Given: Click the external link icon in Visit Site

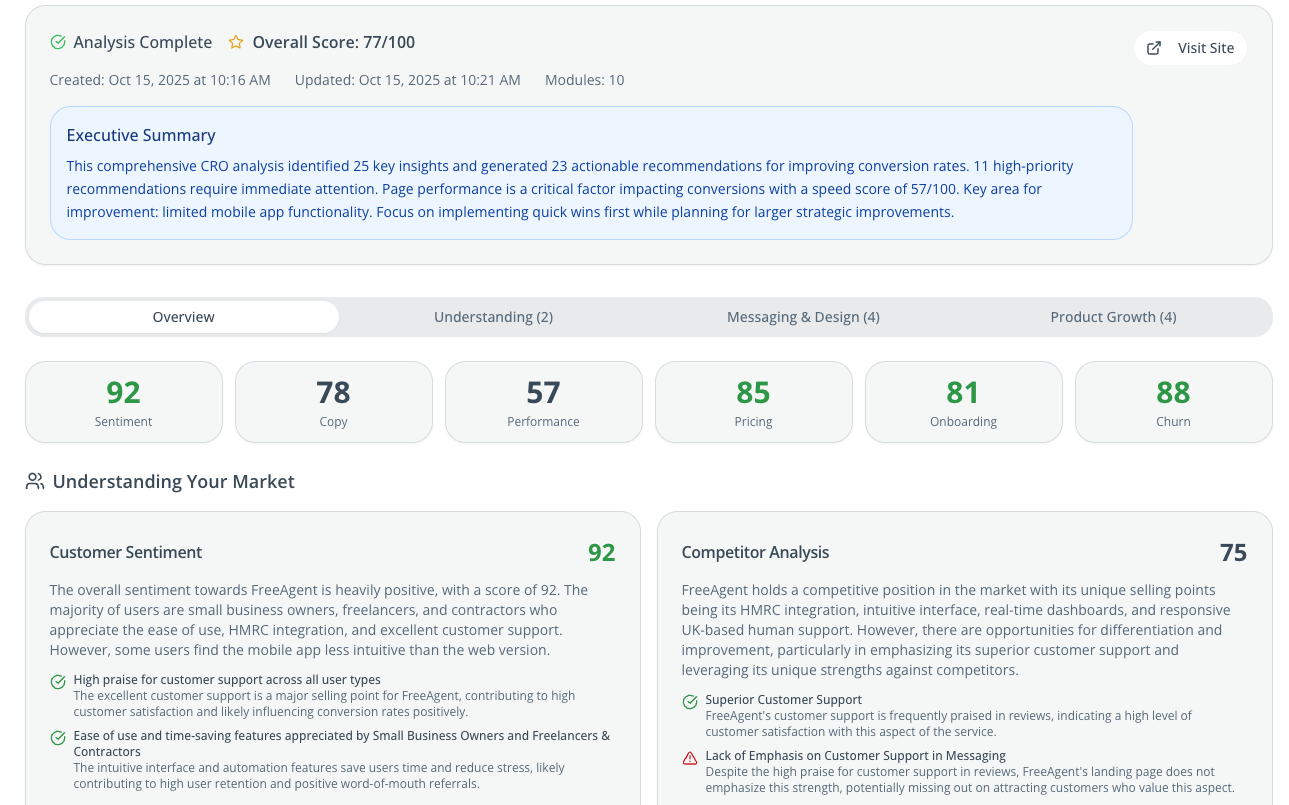Looking at the screenshot, I should pos(1154,48).
